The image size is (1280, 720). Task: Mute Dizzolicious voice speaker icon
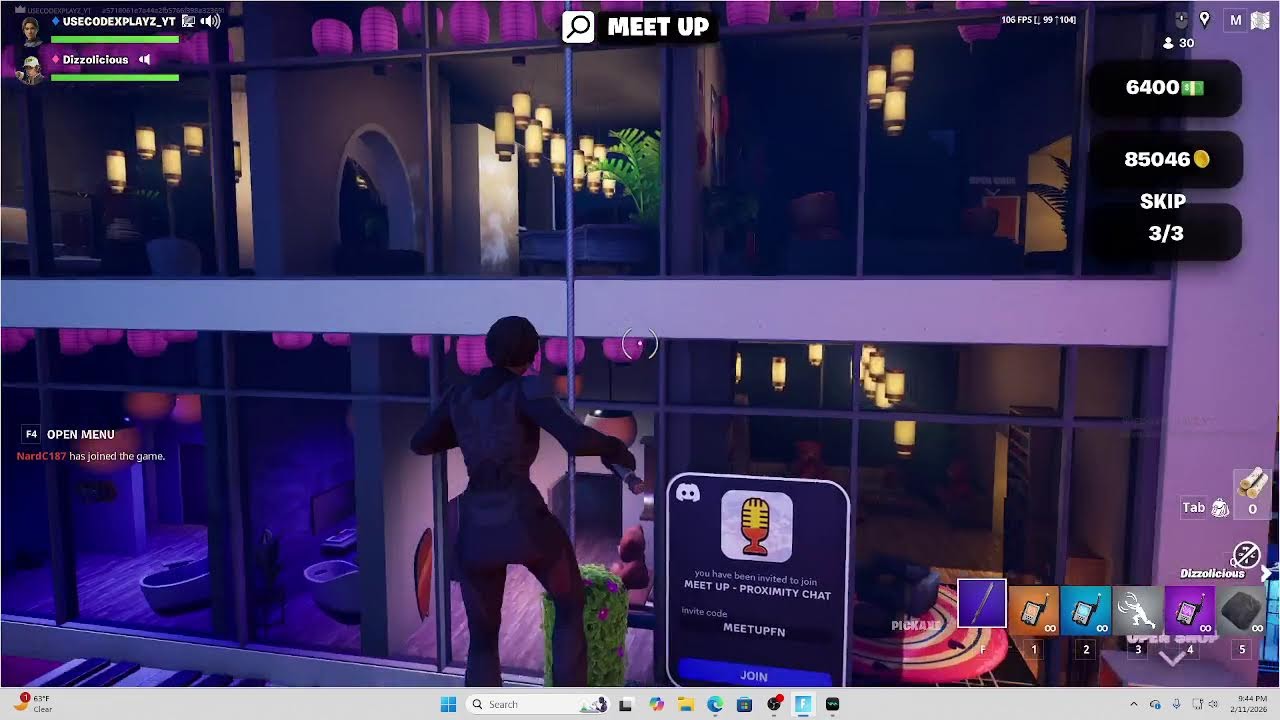[145, 60]
